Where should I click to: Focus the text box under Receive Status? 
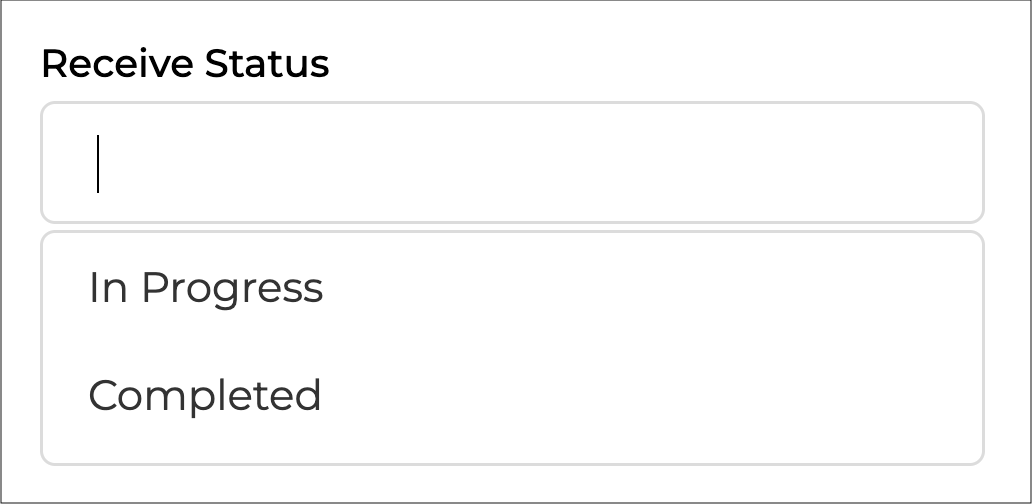512,162
